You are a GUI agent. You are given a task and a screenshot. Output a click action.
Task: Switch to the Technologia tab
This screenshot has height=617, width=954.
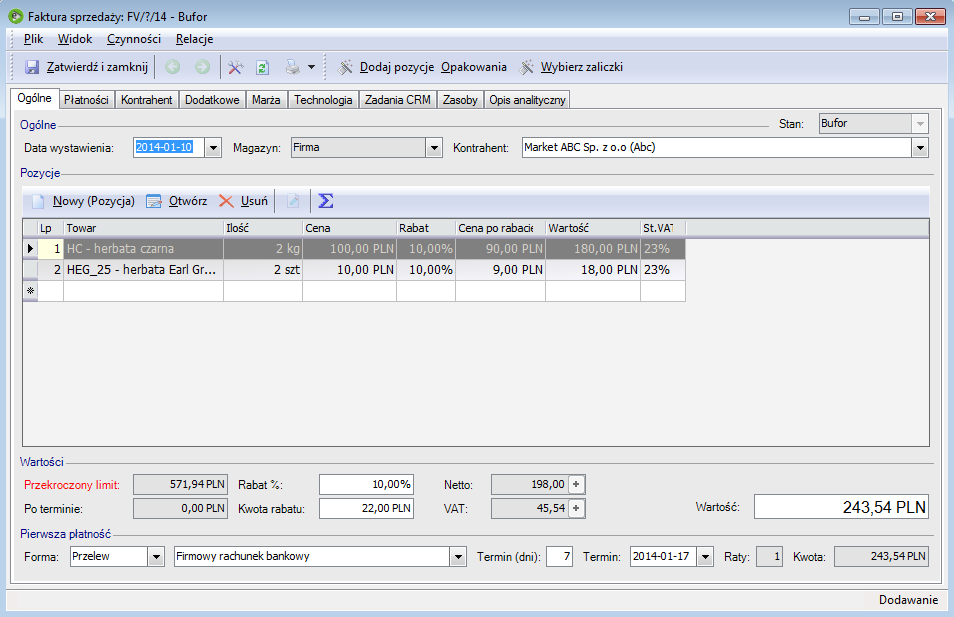(323, 100)
